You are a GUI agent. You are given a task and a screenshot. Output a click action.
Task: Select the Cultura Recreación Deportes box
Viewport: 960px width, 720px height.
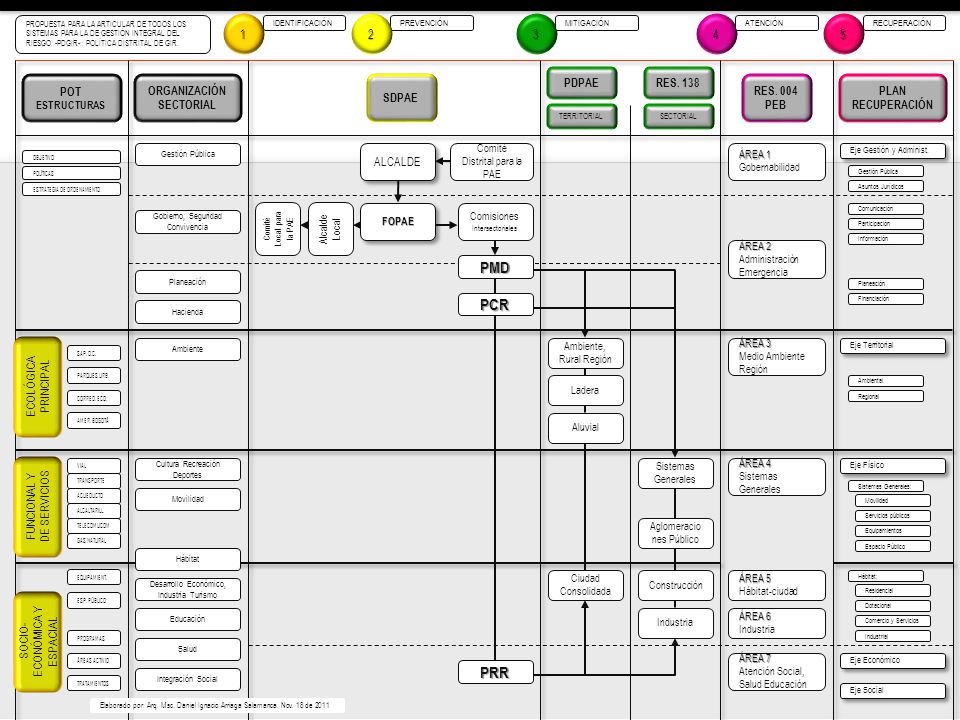(x=188, y=470)
